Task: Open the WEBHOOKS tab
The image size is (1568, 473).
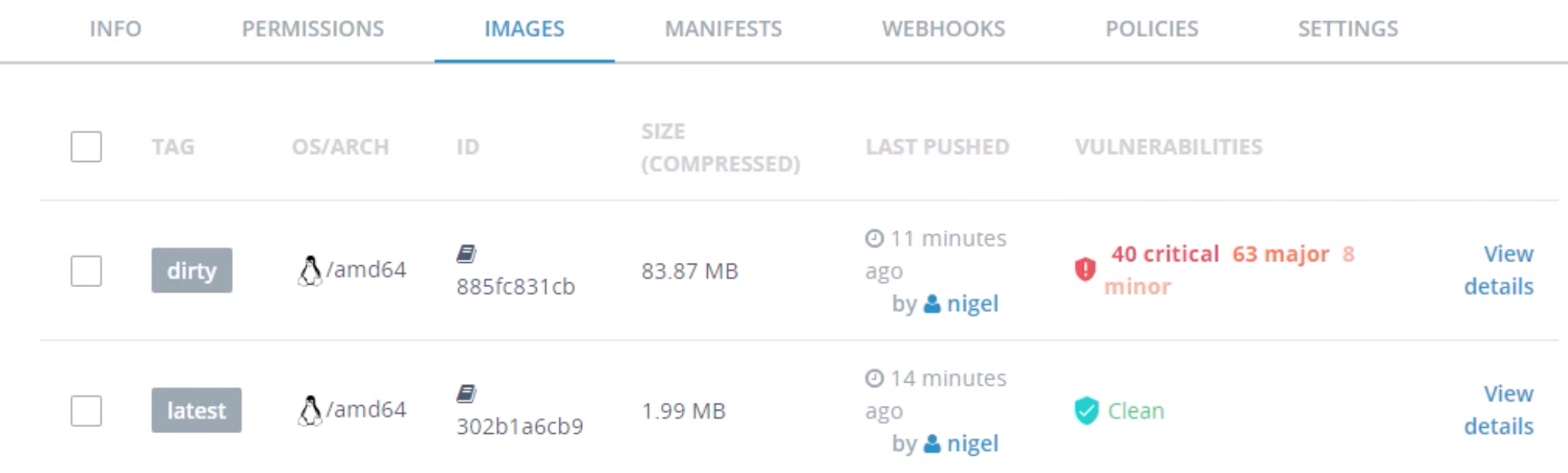Action: point(944,29)
